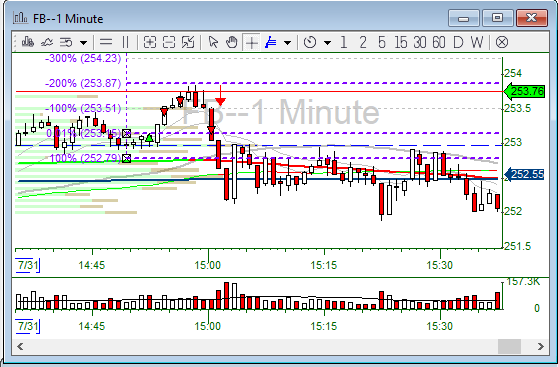Switch to the 60-minute timeframe
This screenshot has height=367, width=558.
tap(439, 42)
